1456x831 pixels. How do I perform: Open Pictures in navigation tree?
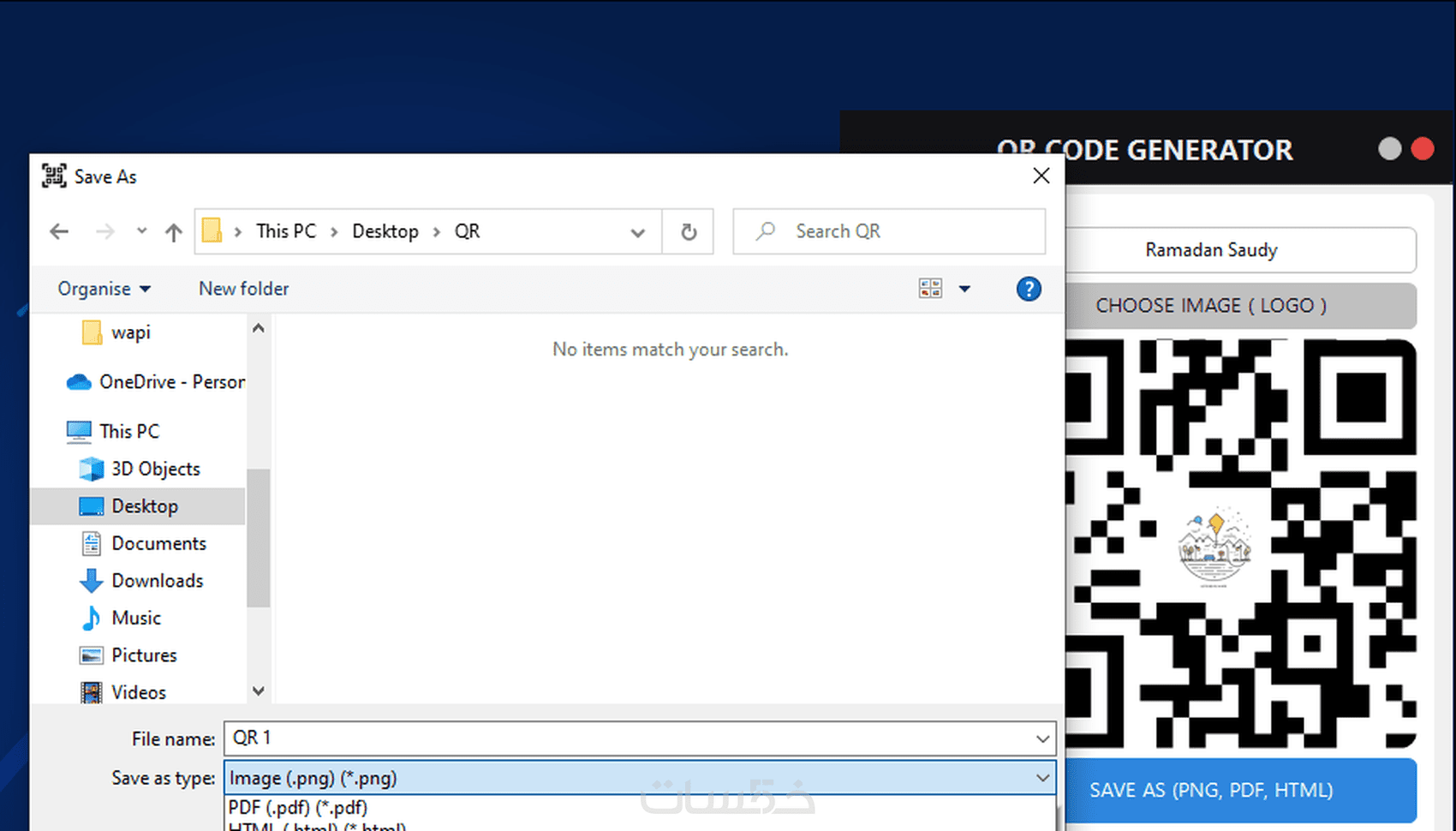(128, 655)
